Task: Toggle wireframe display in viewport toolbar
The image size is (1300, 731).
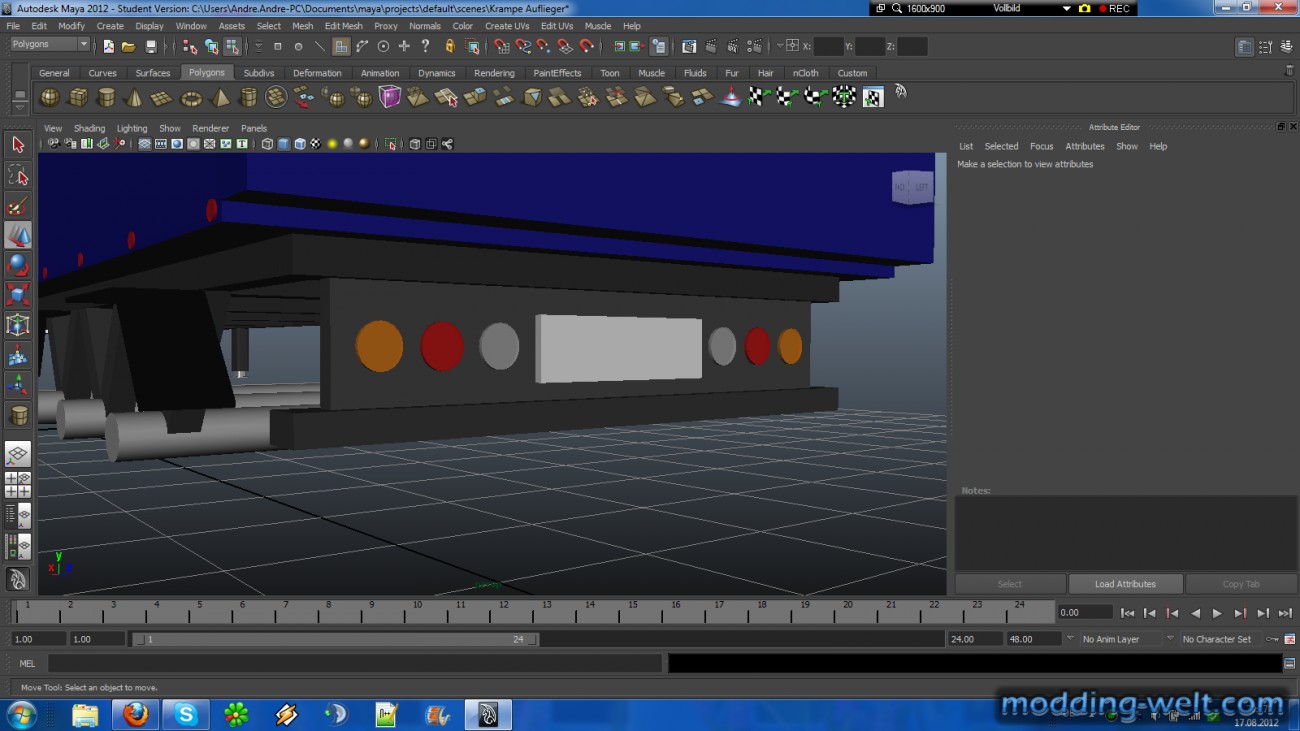Action: [267, 144]
